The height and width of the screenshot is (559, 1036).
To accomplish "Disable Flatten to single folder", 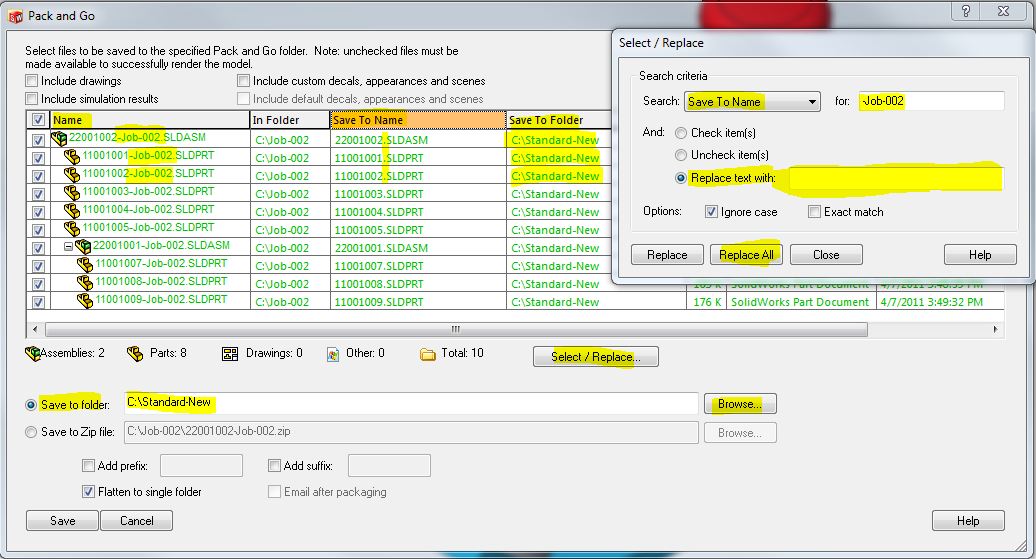I will 88,492.
